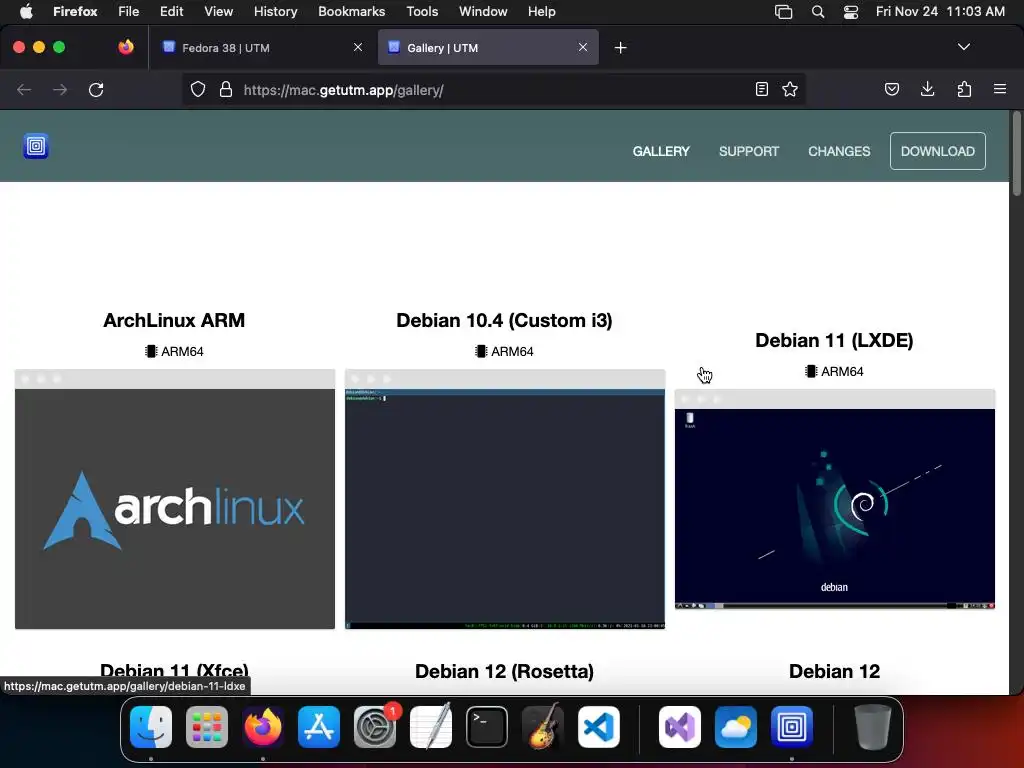
Task: Close the Gallery | UTM tab
Action: (x=583, y=47)
